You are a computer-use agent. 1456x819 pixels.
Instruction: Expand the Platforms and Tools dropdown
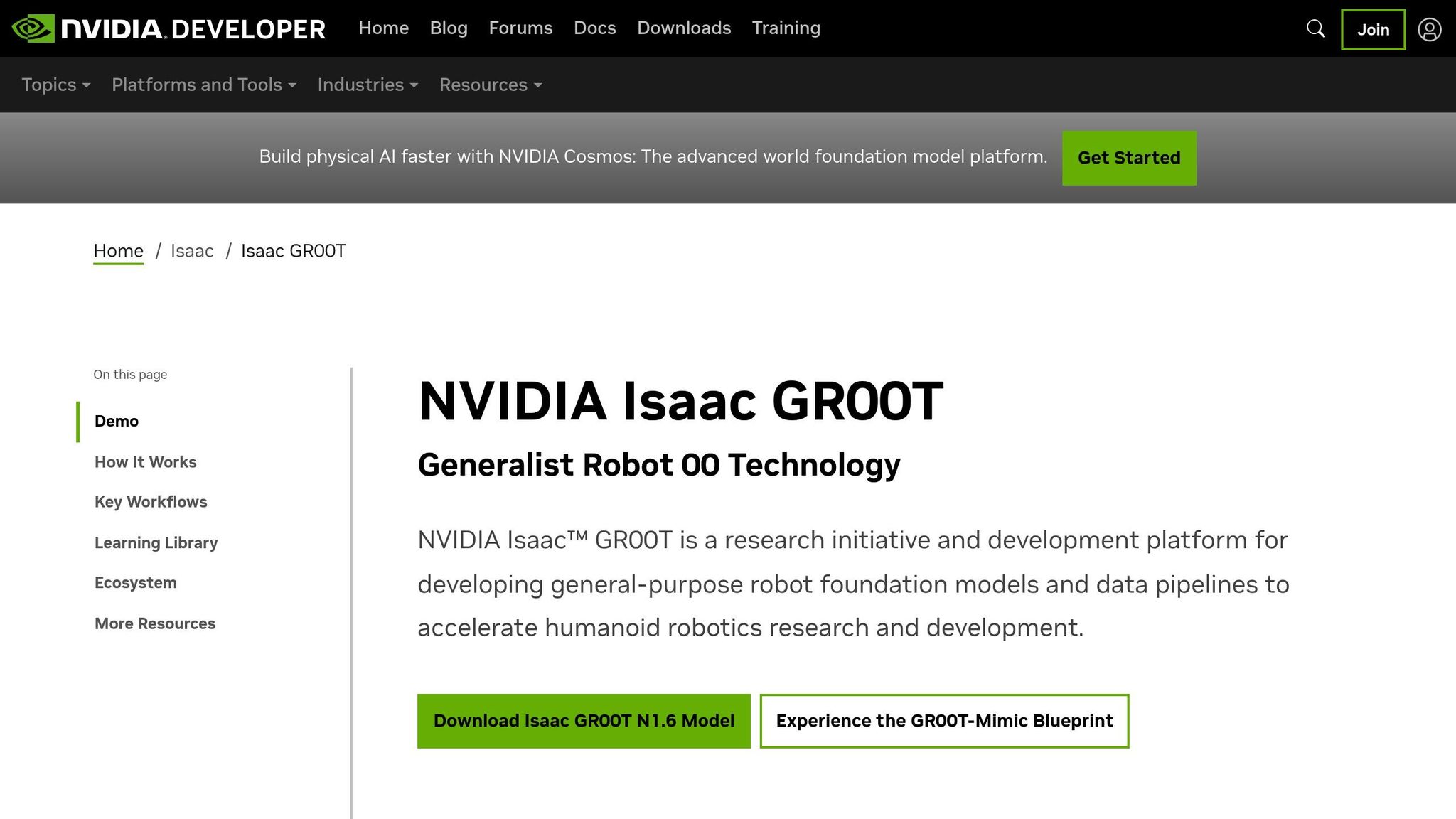coord(203,85)
